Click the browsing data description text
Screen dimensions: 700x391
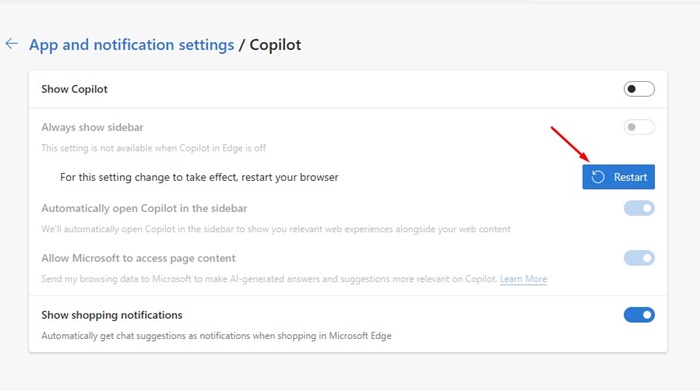[269, 279]
